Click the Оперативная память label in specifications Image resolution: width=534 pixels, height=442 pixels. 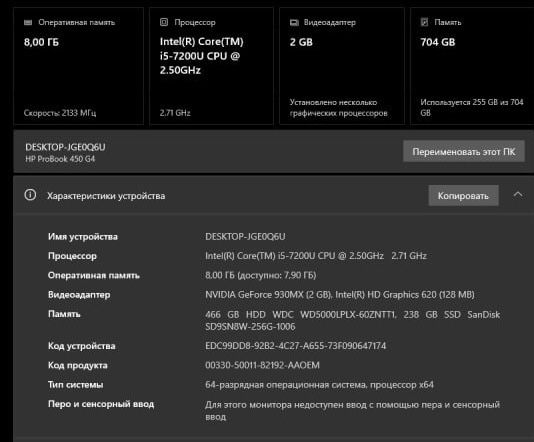94,275
